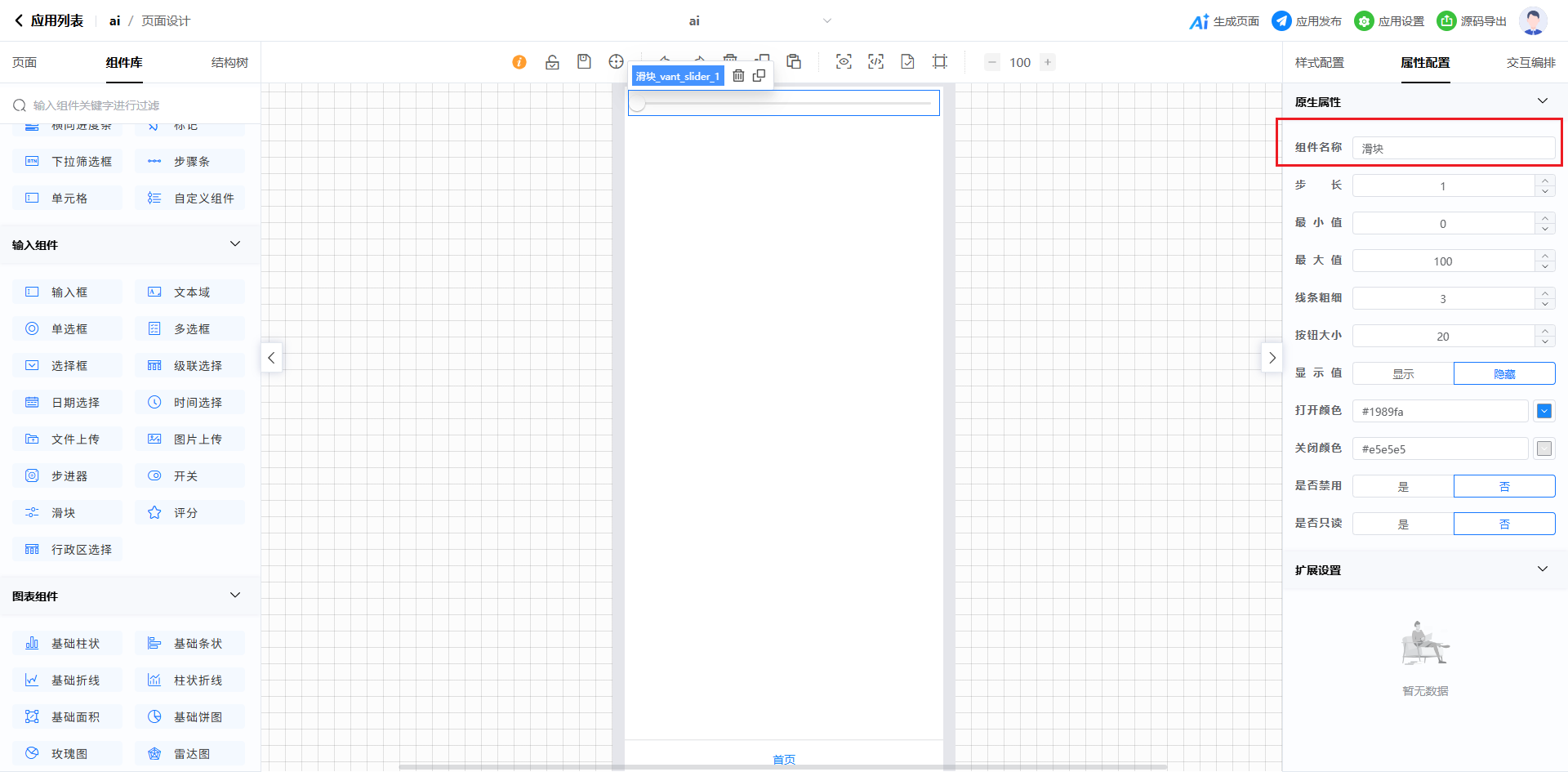Image resolution: width=1568 pixels, height=772 pixels.
Task: Click the 源码导出 button
Action: coord(1472,21)
